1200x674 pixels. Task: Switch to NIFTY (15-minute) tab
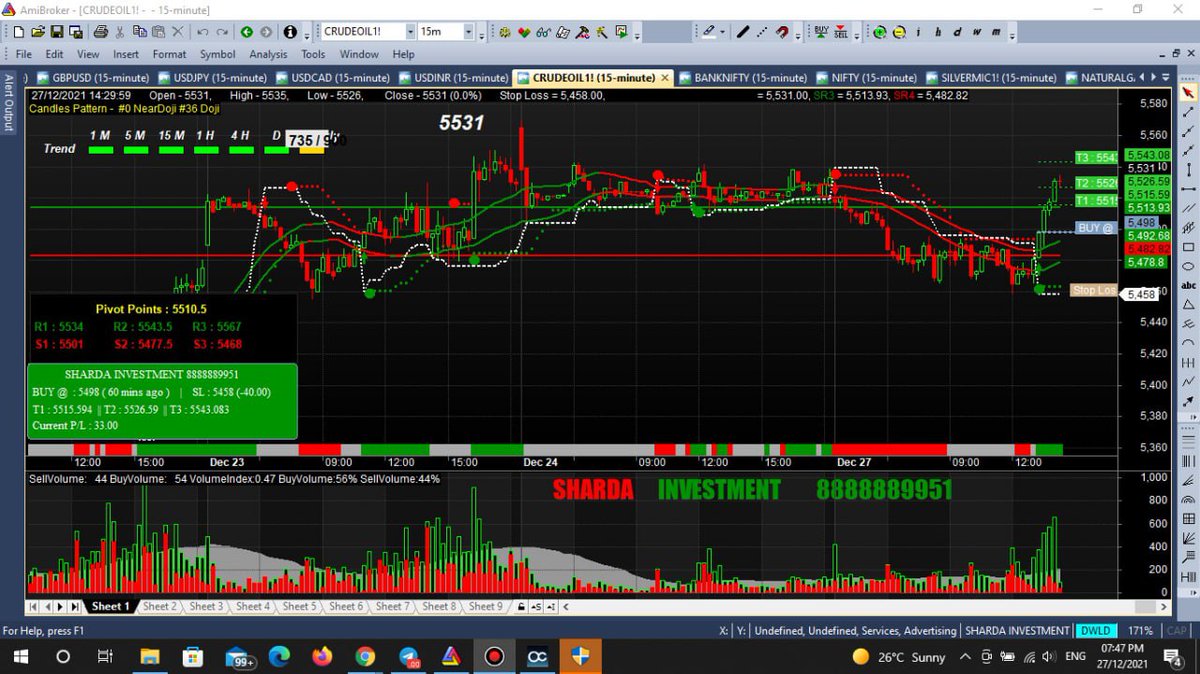pyautogui.click(x=866, y=77)
